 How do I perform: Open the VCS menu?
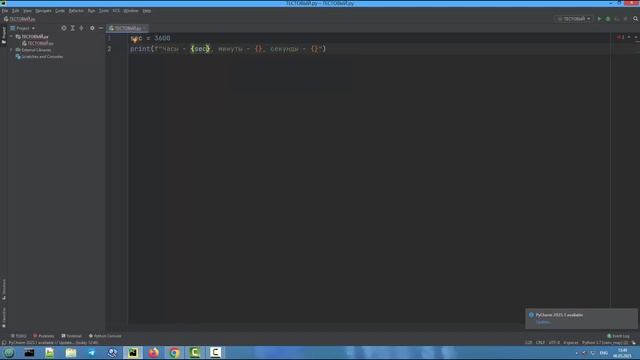point(116,11)
